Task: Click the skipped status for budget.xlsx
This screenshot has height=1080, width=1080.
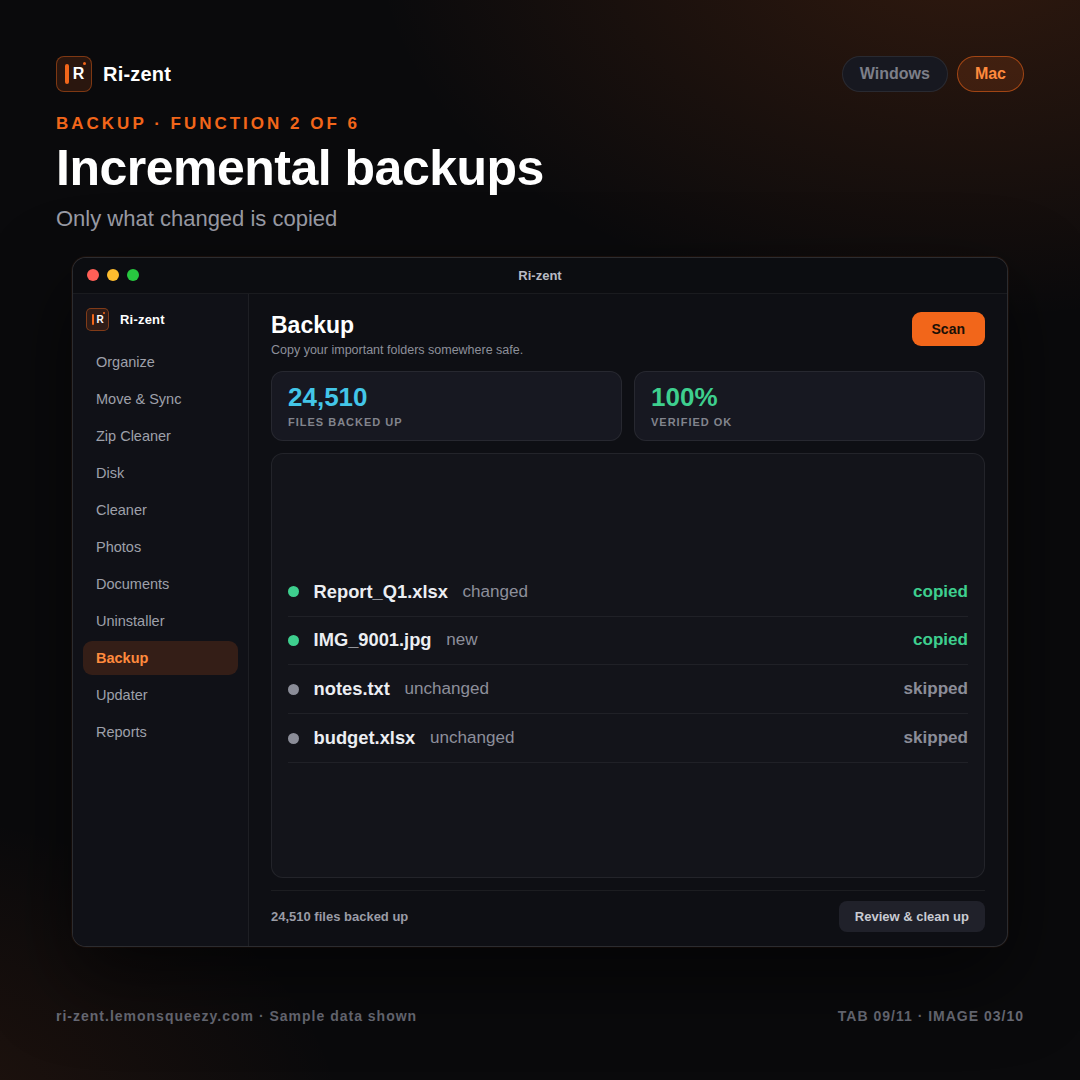Action: (x=935, y=738)
